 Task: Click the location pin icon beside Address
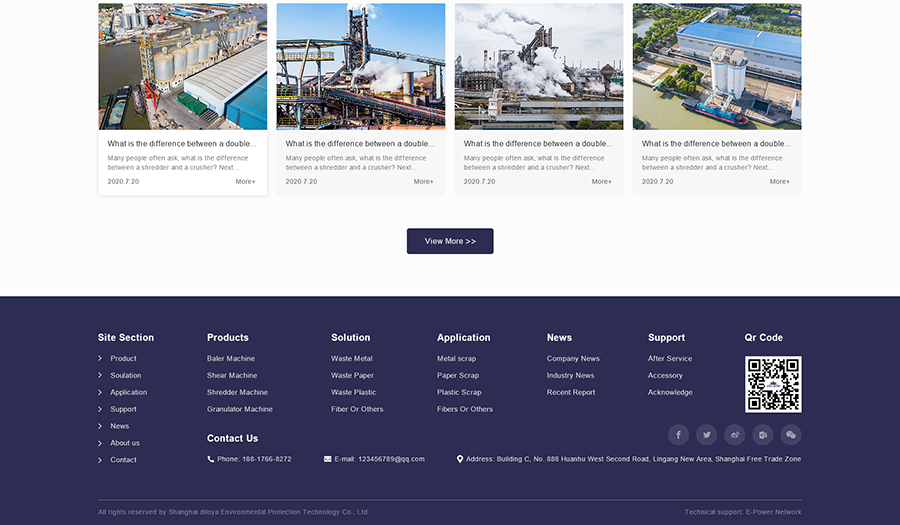pyautogui.click(x=460, y=459)
